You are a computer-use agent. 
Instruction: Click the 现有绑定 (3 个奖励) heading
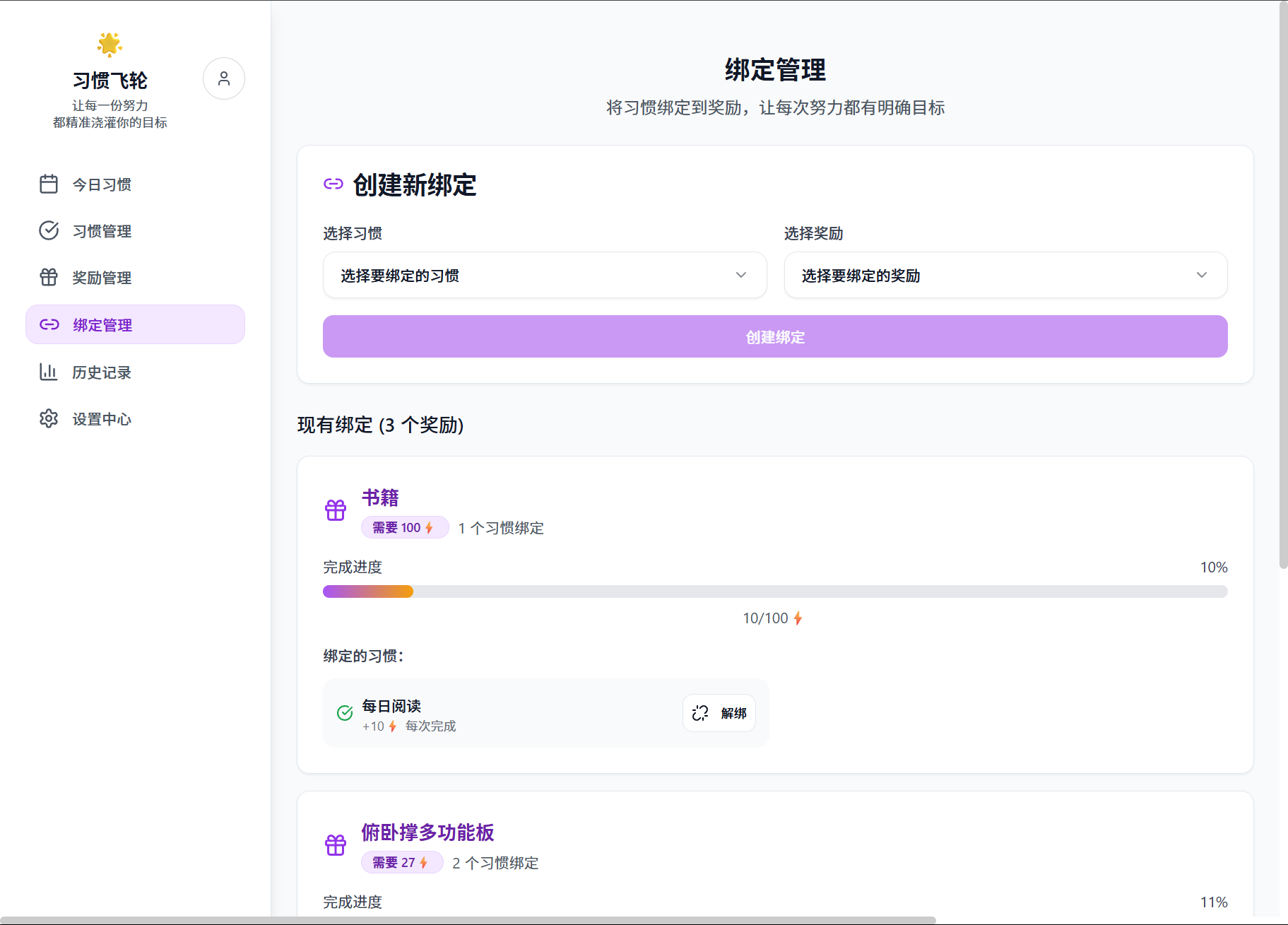pyautogui.click(x=380, y=425)
